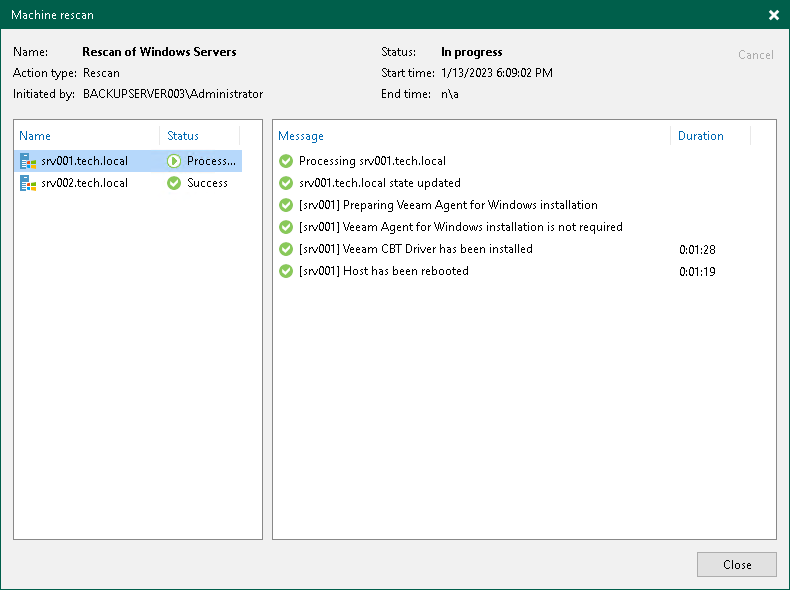790x590 pixels.
Task: Click the check icon for CBT Driver installed
Action: (286, 249)
